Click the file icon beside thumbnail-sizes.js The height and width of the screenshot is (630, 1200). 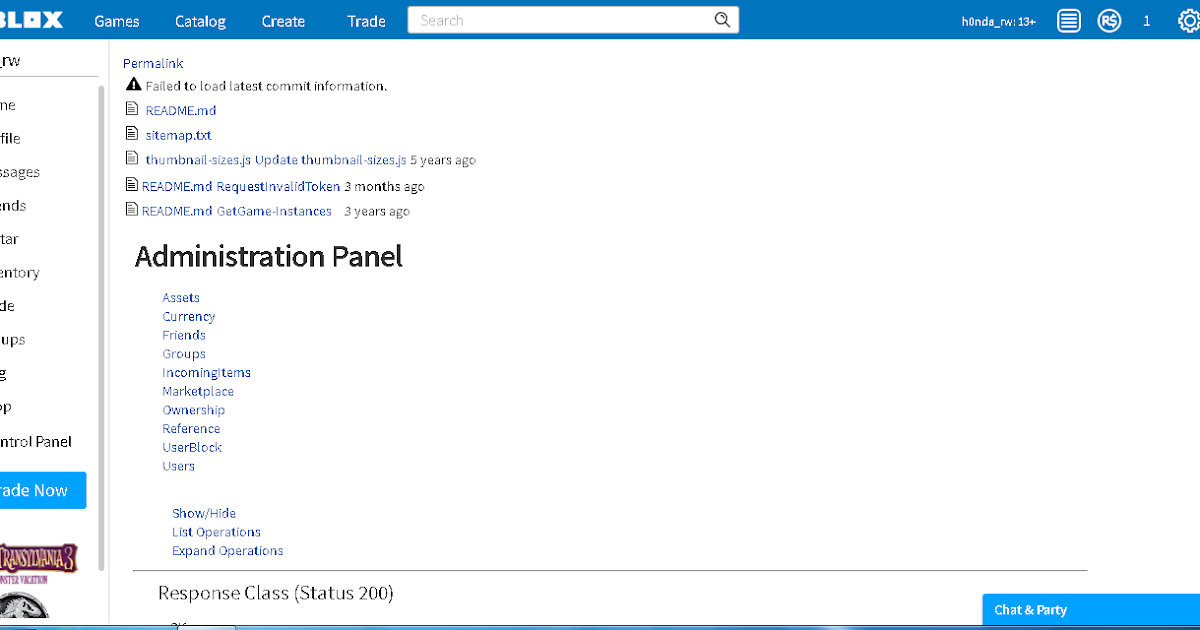132,159
